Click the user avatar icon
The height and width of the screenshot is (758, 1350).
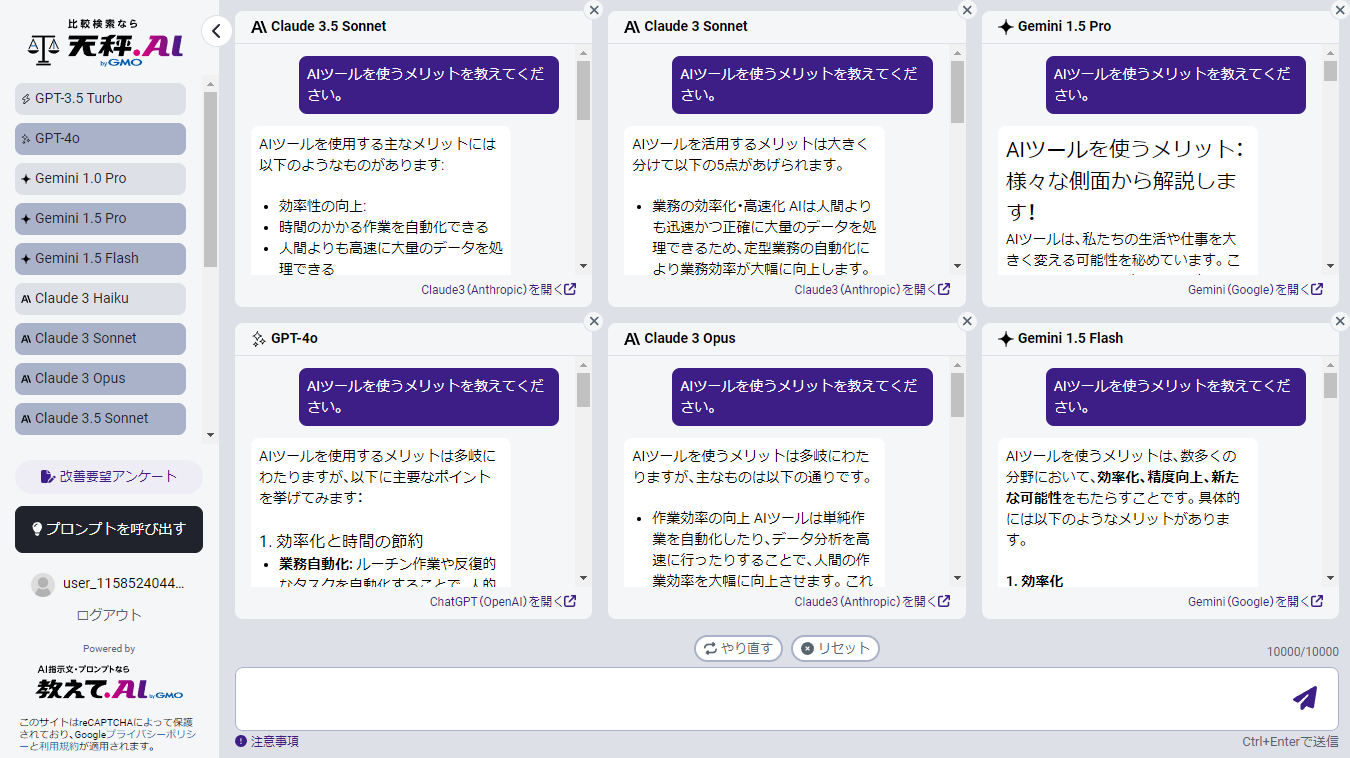[x=43, y=584]
